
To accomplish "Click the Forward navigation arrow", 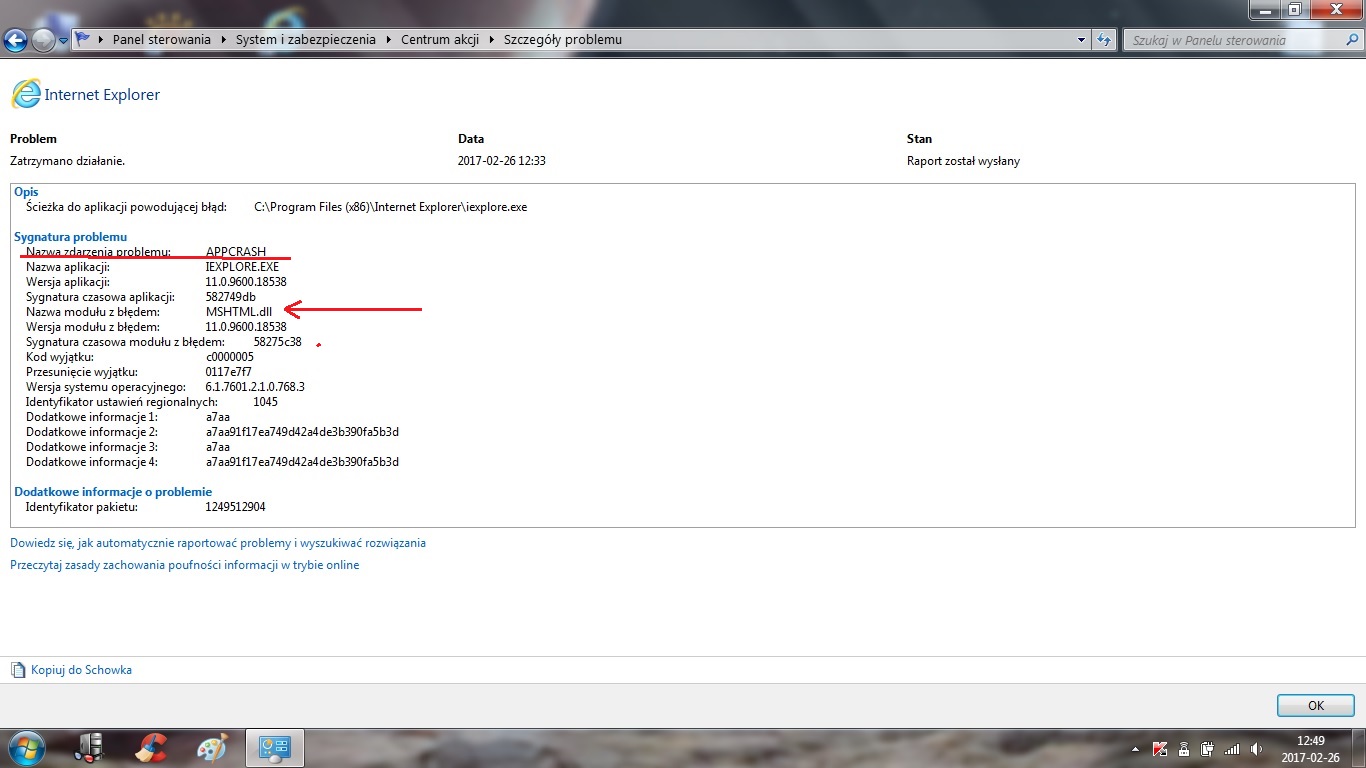I will (x=43, y=40).
